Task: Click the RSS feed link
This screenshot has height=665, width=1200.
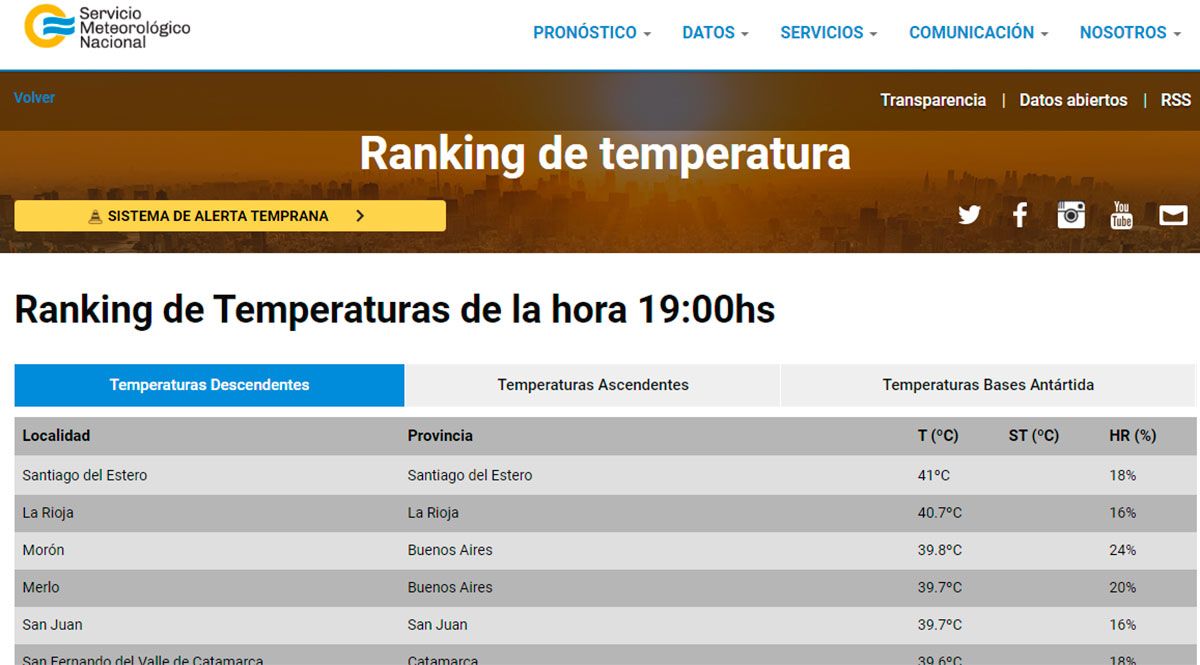Action: pyautogui.click(x=1175, y=100)
